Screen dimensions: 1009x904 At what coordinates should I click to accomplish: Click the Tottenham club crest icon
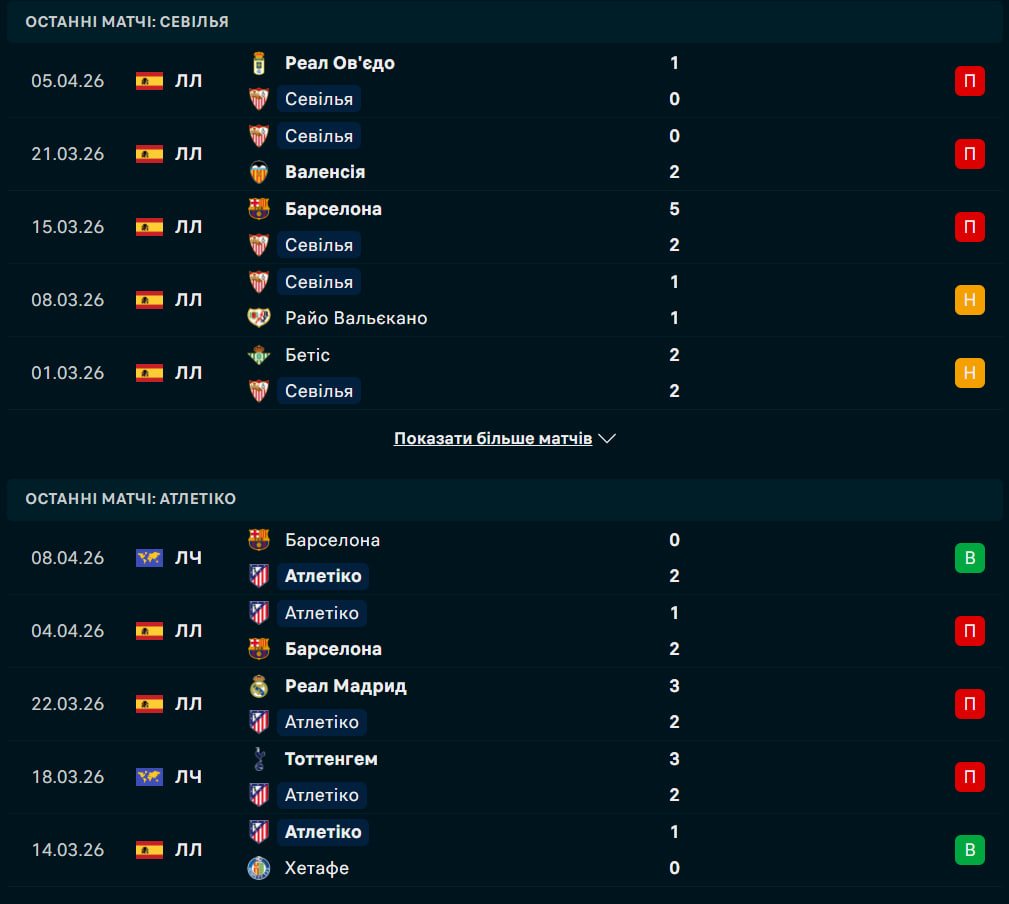(x=259, y=759)
